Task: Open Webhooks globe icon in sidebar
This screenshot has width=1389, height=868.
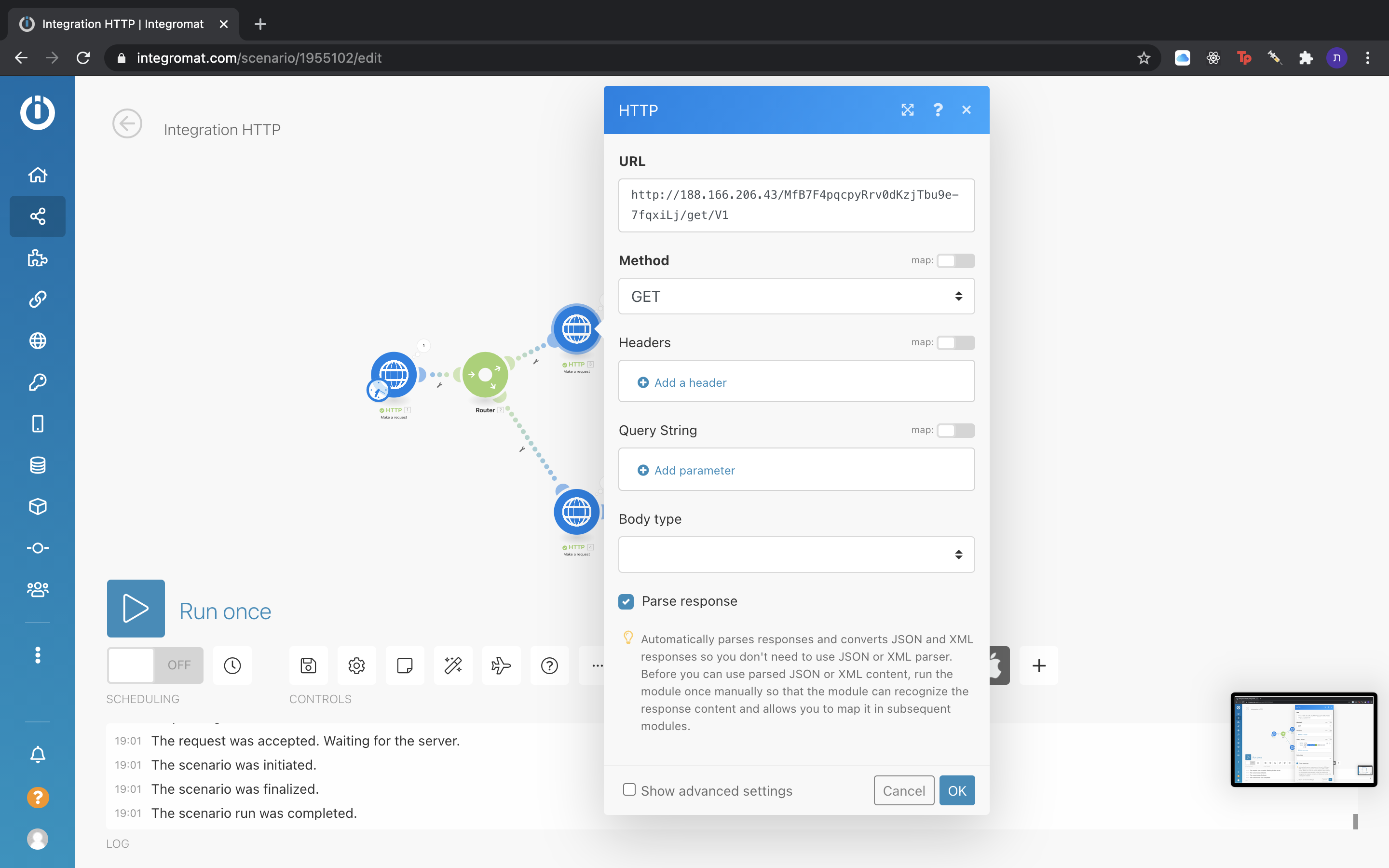Action: [x=37, y=340]
